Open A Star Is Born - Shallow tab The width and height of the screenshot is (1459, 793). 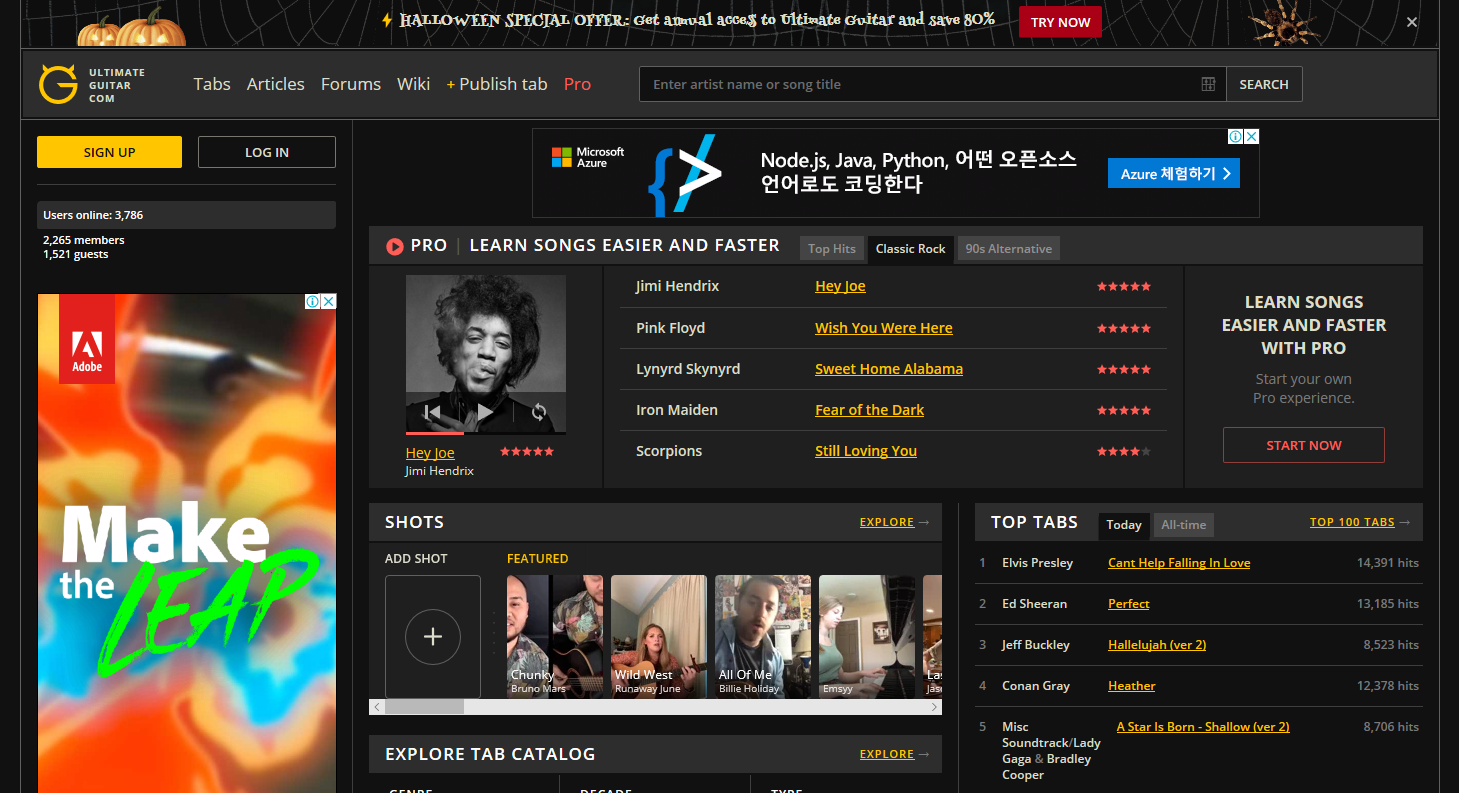click(x=1203, y=727)
